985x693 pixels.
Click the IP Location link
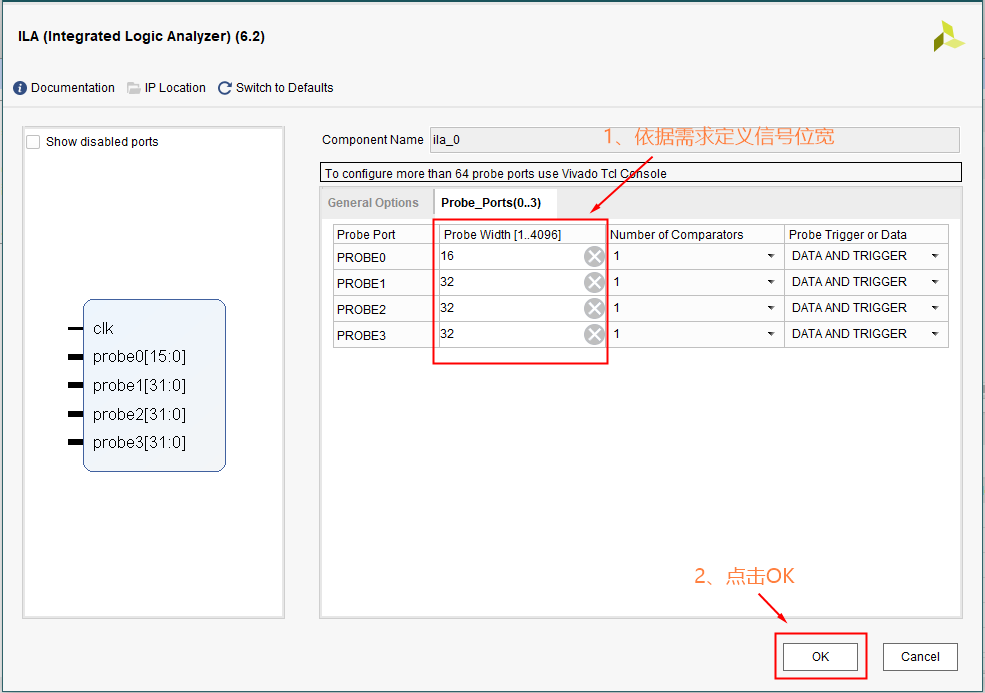pyautogui.click(x=175, y=88)
